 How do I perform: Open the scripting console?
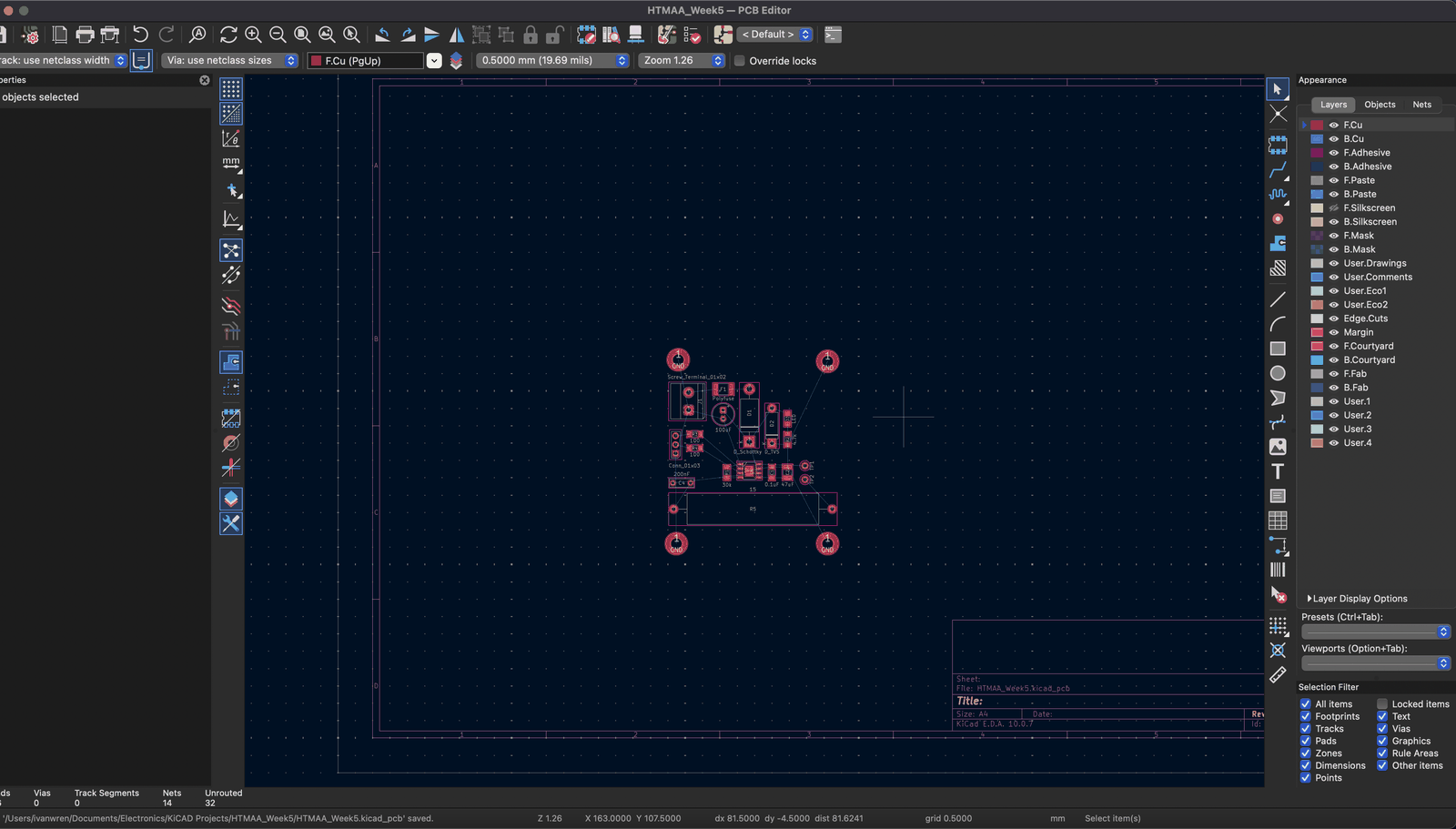[833, 35]
